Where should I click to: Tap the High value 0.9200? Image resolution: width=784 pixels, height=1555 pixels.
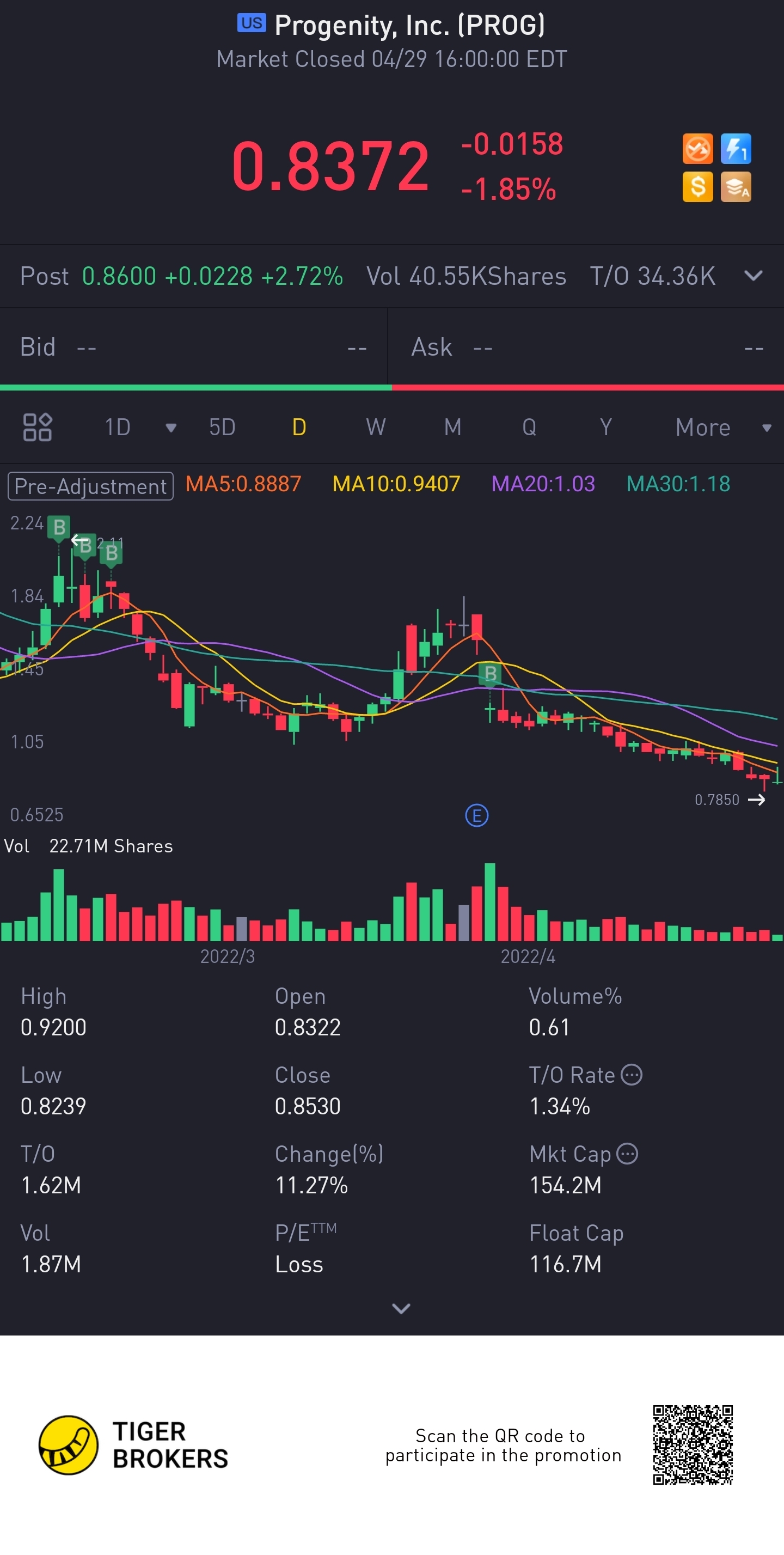53,1027
